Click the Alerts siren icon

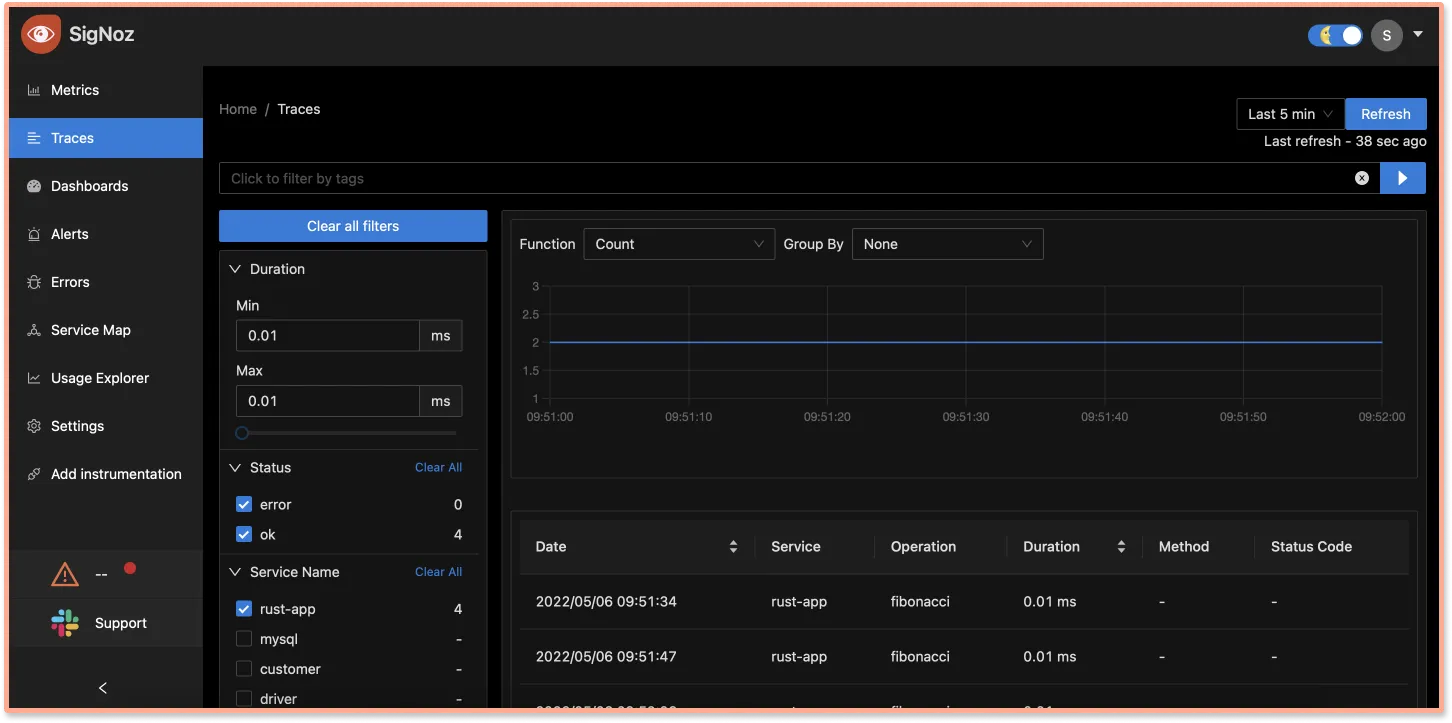coord(34,234)
